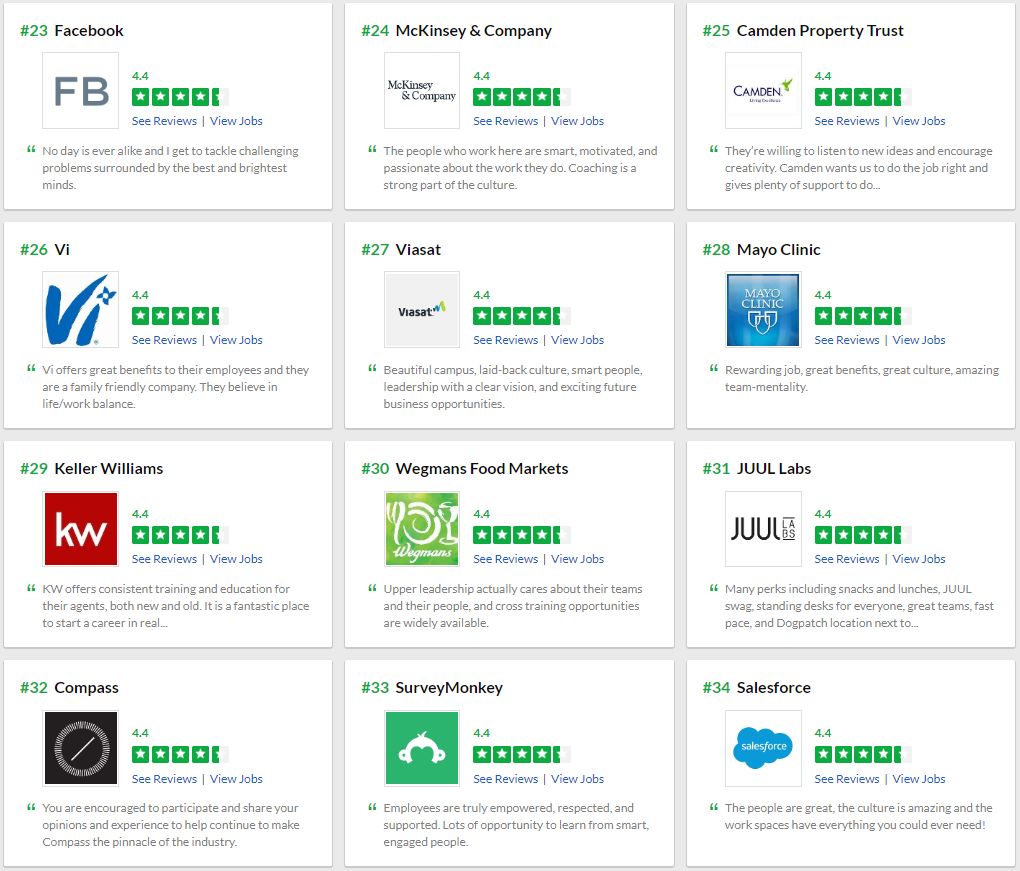Click the '#28 Mayo Clinic' heading
1020x871 pixels.
click(762, 250)
